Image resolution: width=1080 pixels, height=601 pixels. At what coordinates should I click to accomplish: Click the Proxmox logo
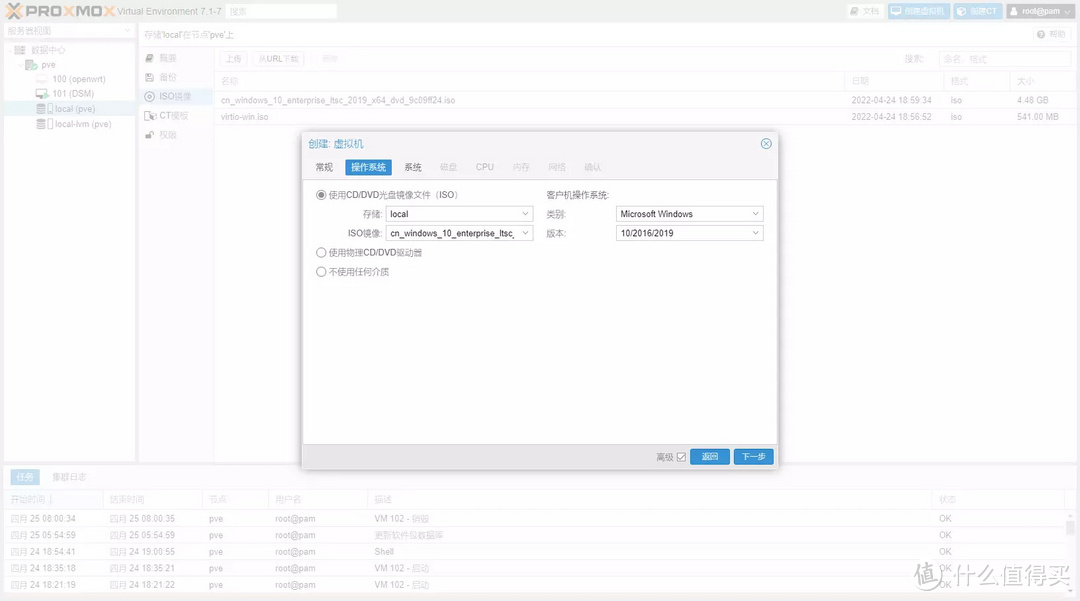[x=60, y=11]
